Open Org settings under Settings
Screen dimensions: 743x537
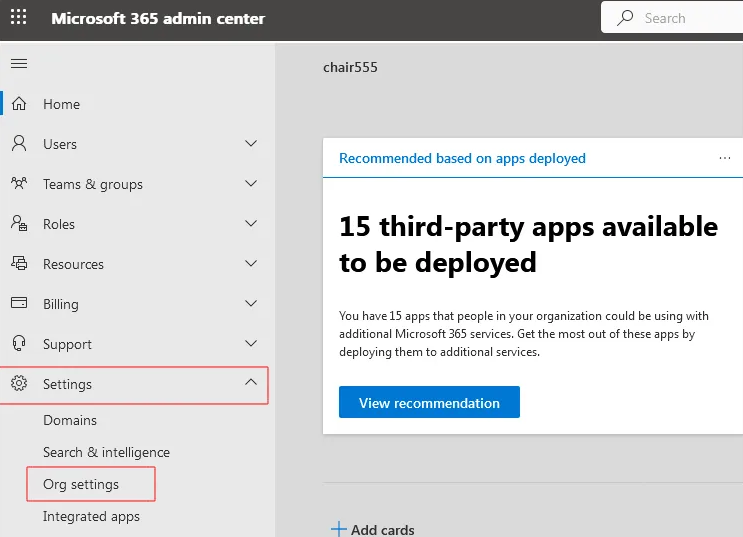coord(81,484)
